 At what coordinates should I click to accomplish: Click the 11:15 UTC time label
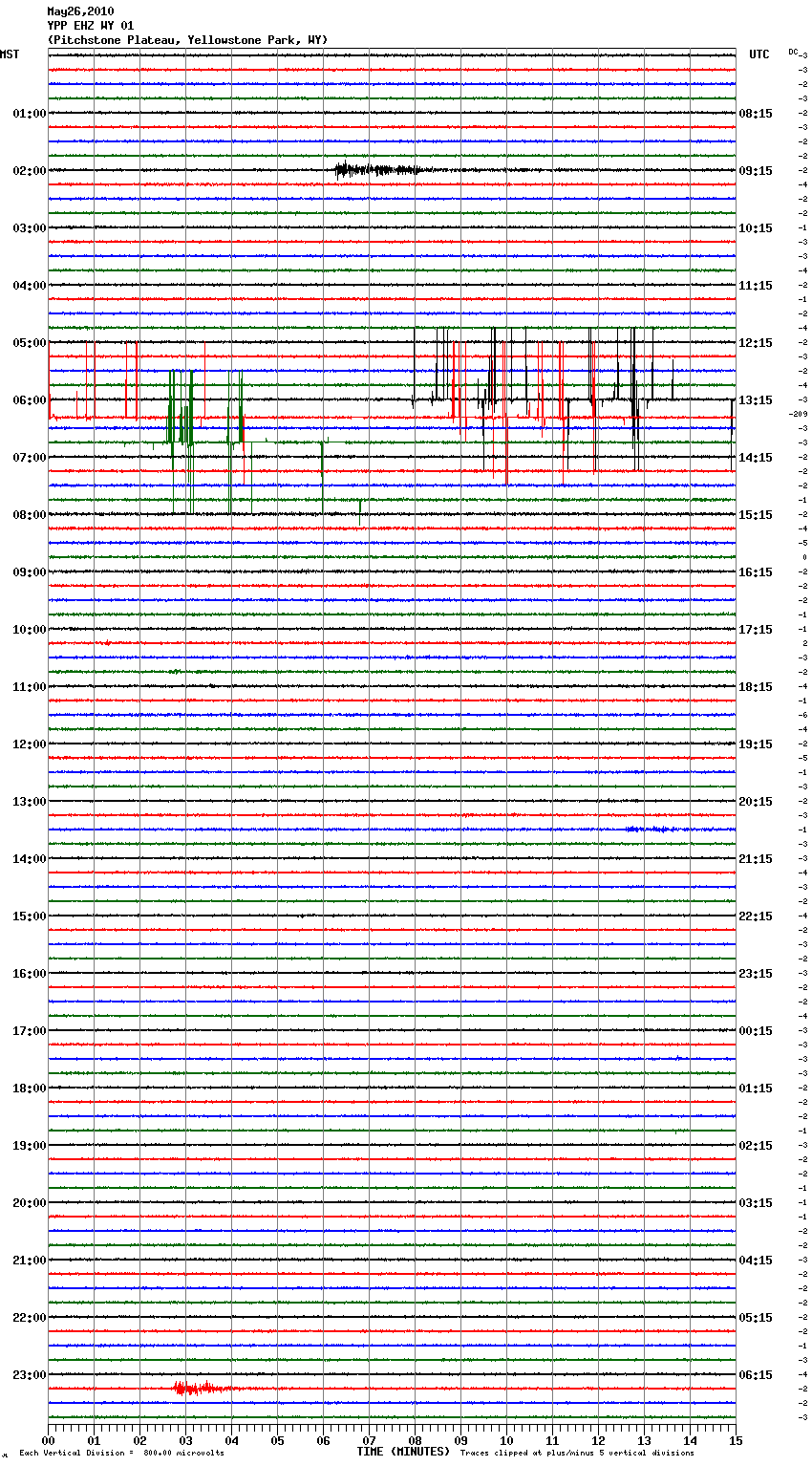point(756,286)
